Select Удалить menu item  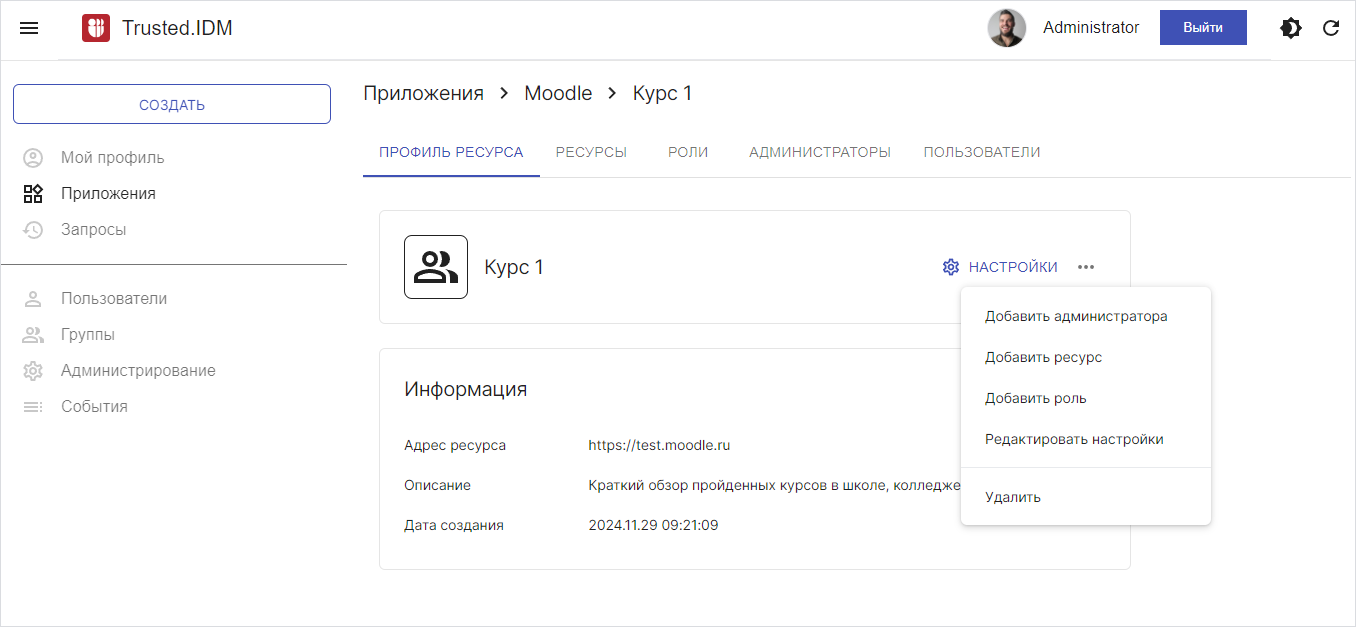[x=1086, y=497]
